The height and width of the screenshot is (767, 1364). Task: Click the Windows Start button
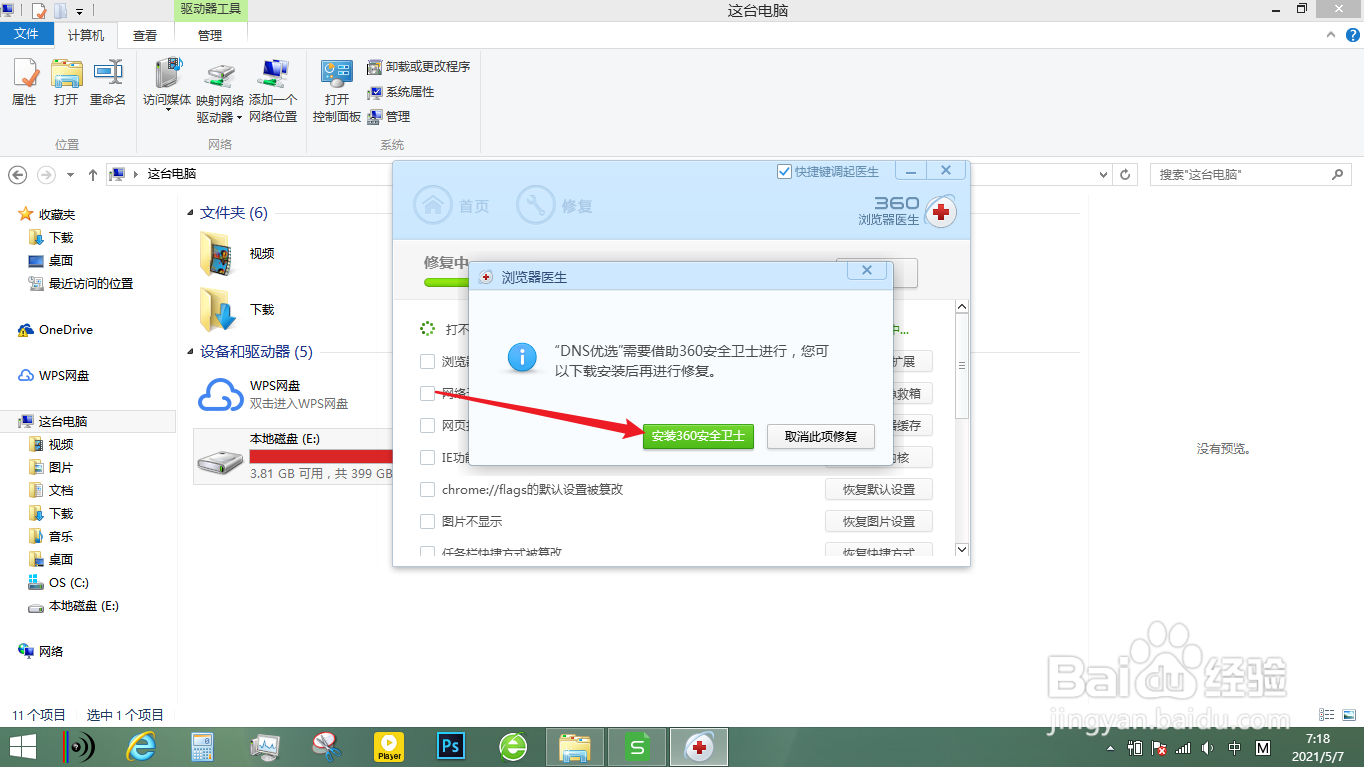click(23, 747)
